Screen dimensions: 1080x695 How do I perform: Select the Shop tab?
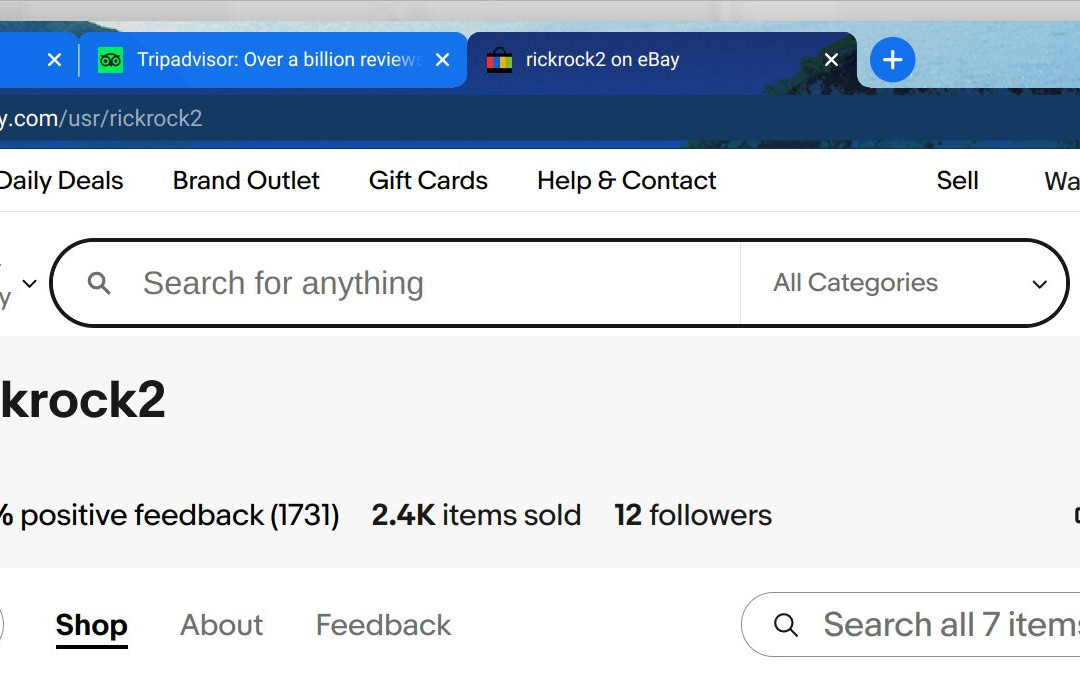(x=91, y=625)
